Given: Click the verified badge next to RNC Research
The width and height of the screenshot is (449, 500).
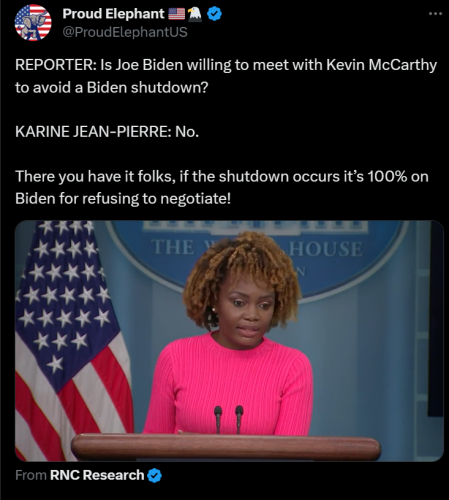Looking at the screenshot, I should tap(154, 475).
